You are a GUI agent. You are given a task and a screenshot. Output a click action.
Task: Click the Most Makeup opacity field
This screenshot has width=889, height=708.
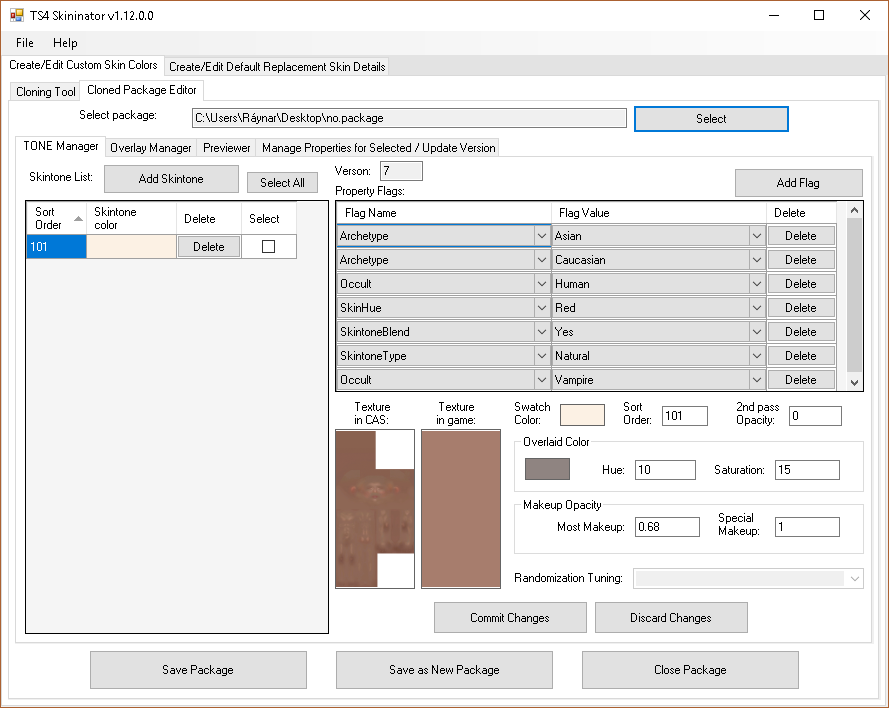coord(667,527)
